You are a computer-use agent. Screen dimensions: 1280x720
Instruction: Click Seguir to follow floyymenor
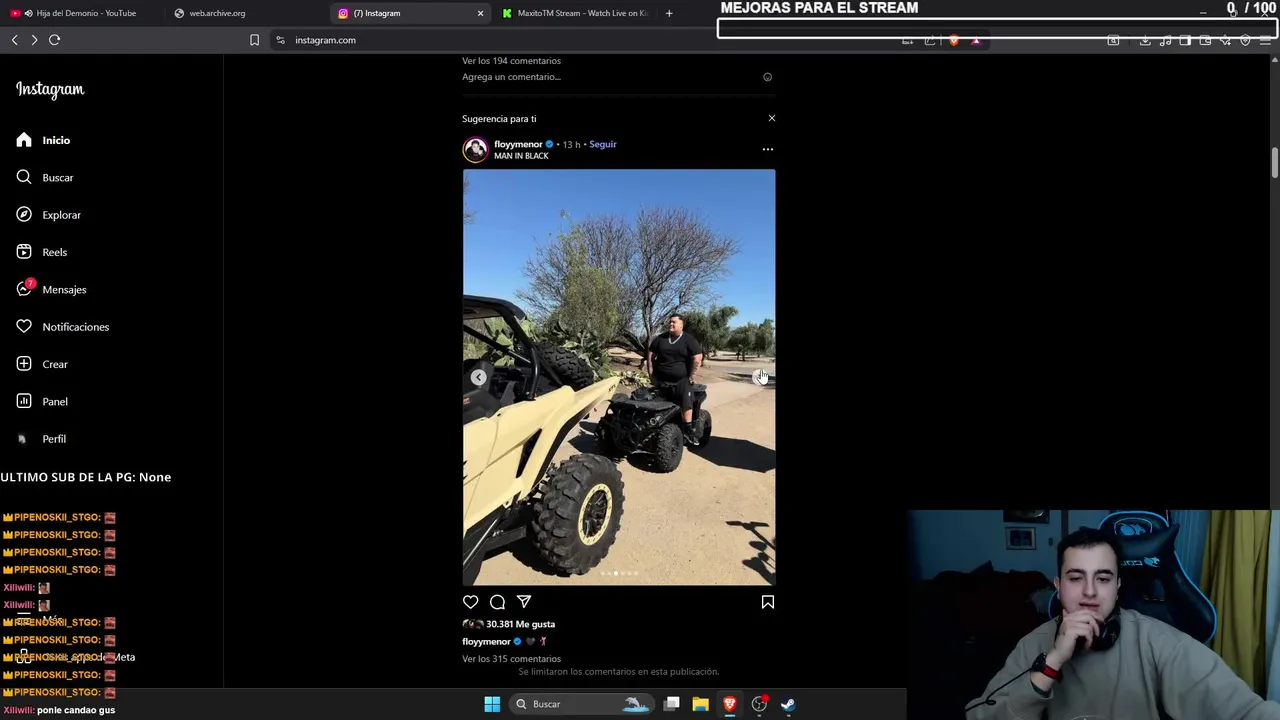603,144
